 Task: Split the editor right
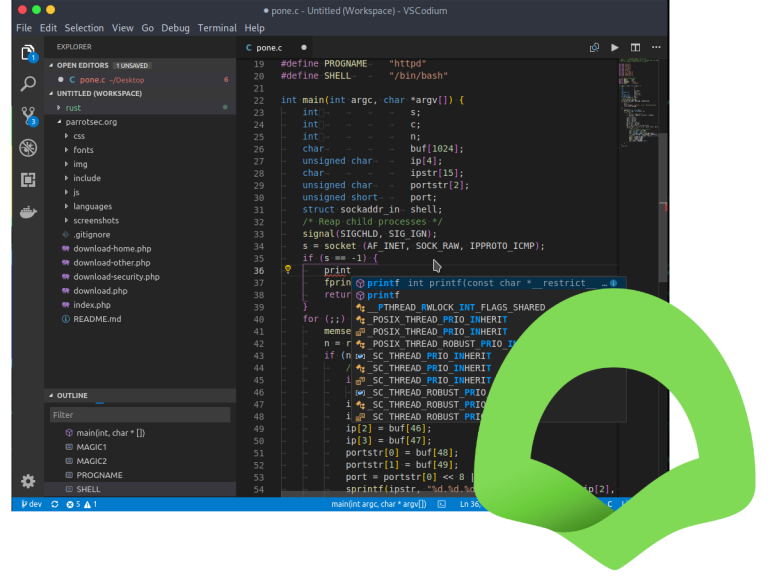pyautogui.click(x=635, y=48)
